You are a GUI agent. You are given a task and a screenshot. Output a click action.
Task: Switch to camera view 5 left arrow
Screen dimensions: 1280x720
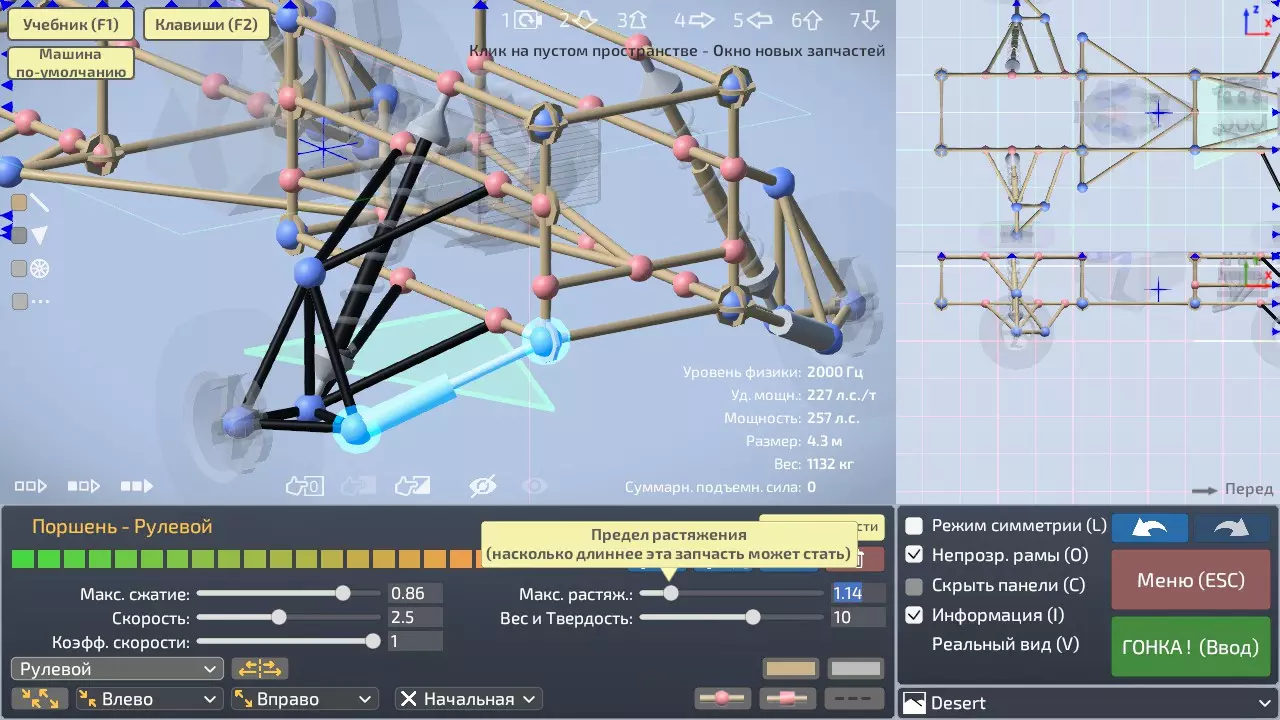[753, 20]
